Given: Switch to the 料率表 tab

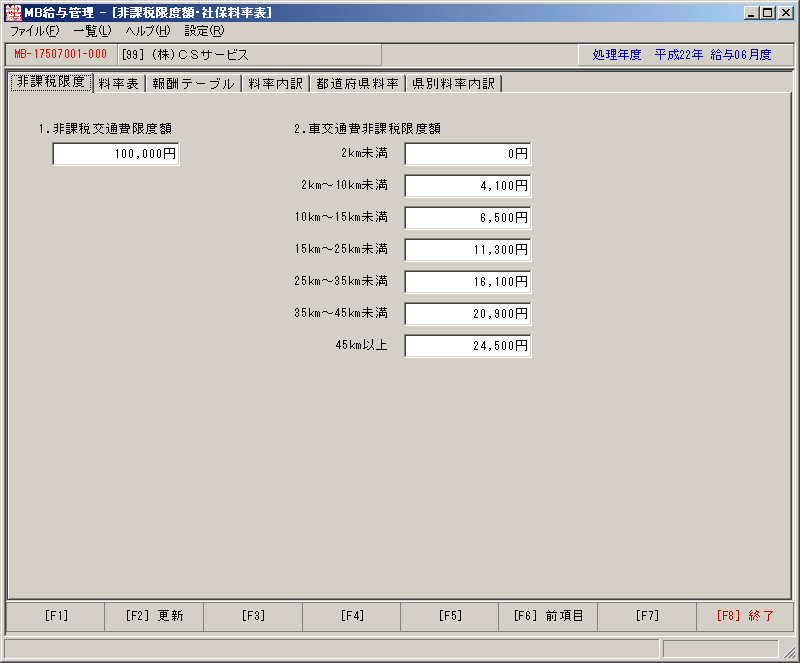Looking at the screenshot, I should pyautogui.click(x=119, y=84).
